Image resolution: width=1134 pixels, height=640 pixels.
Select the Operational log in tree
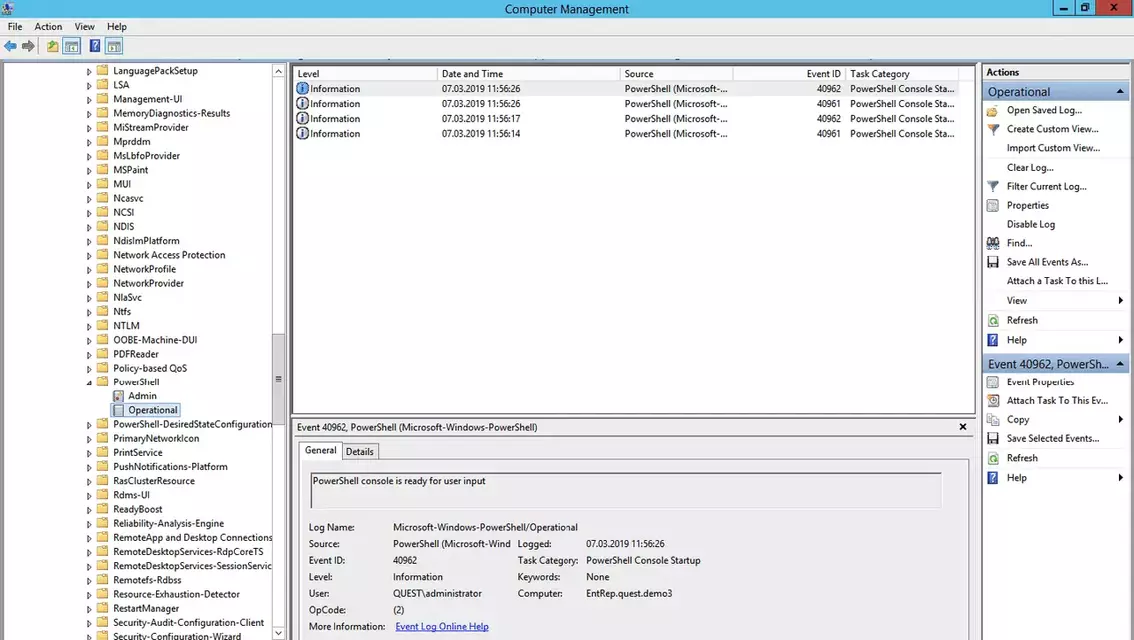click(x=153, y=410)
